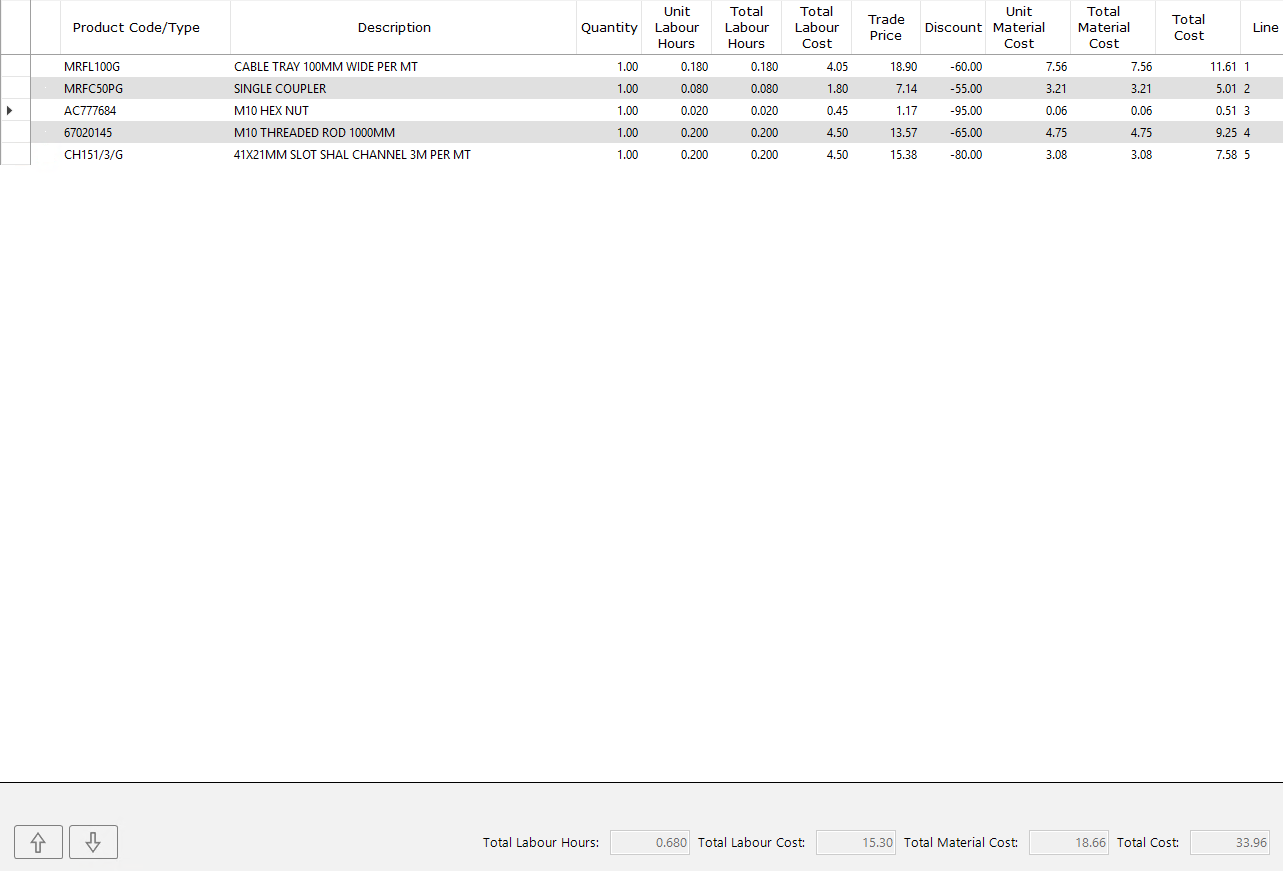Image resolution: width=1283 pixels, height=871 pixels.
Task: Select the CH151/3/G product code cell
Action: pyautogui.click(x=94, y=155)
